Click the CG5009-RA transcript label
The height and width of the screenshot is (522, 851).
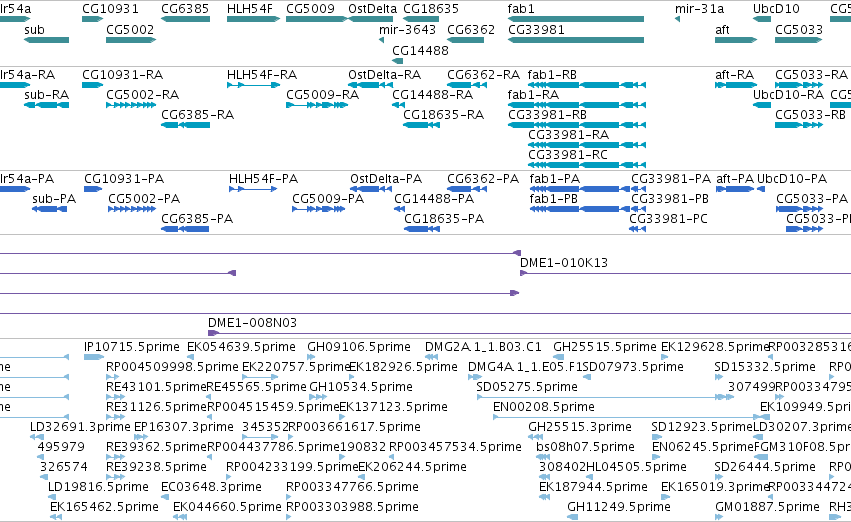[x=322, y=94]
